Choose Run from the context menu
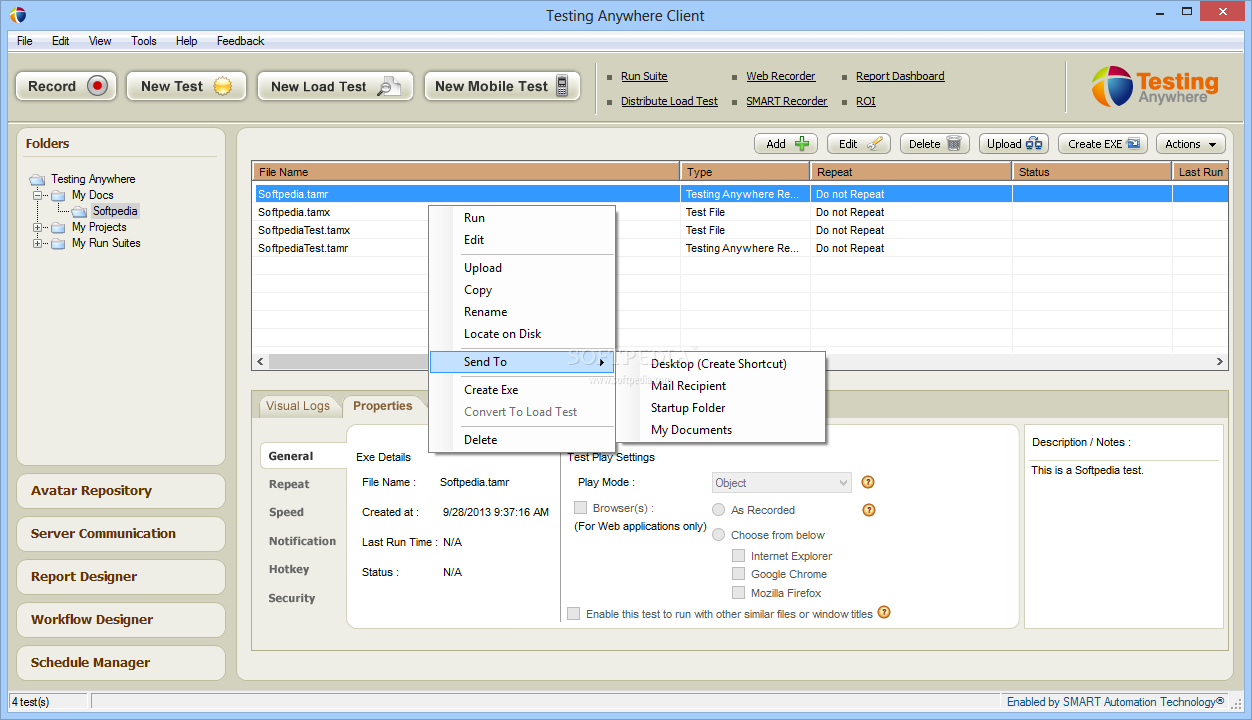This screenshot has width=1252, height=720. [x=521, y=218]
